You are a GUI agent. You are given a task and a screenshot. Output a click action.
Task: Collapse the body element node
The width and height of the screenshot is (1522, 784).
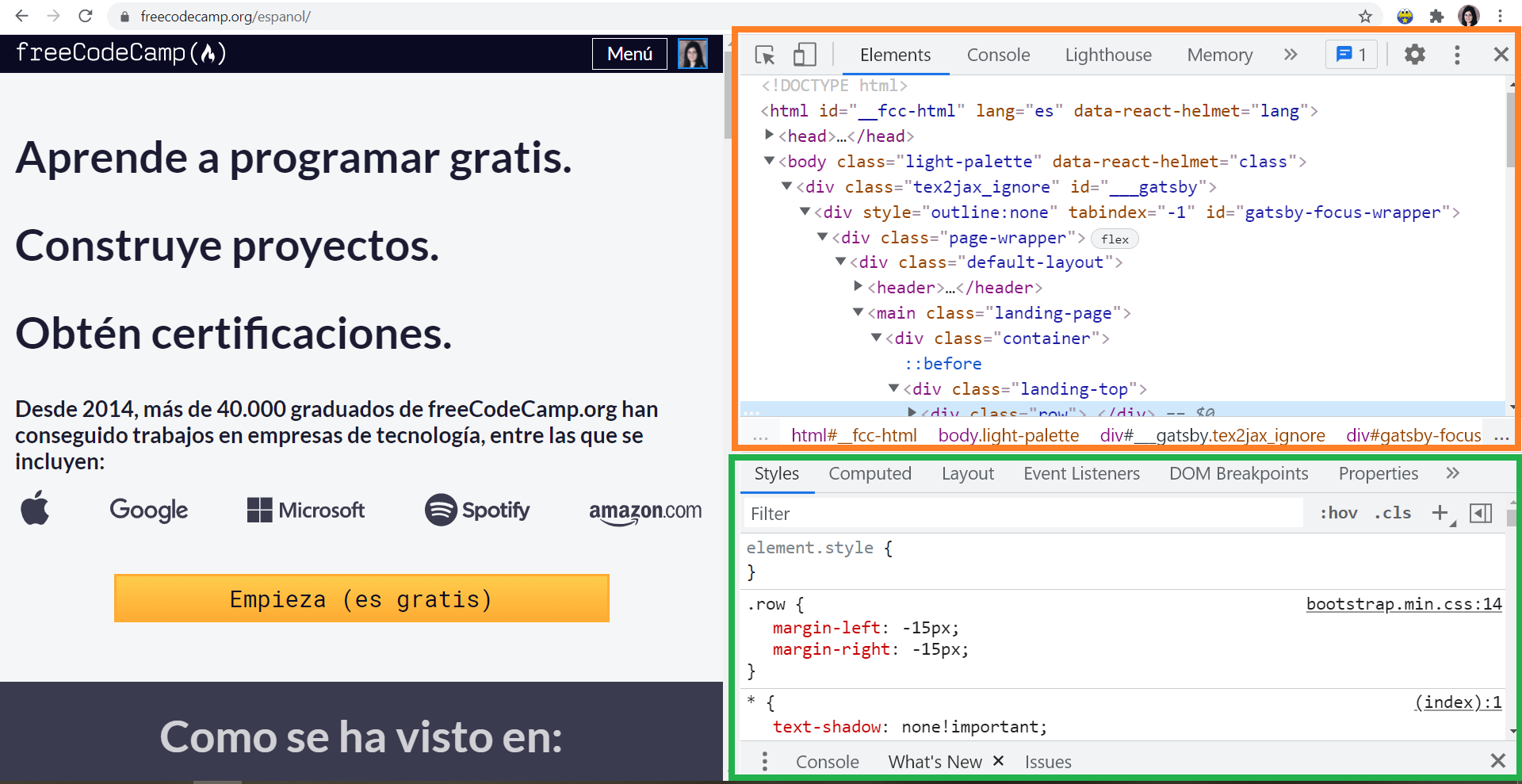pos(768,160)
